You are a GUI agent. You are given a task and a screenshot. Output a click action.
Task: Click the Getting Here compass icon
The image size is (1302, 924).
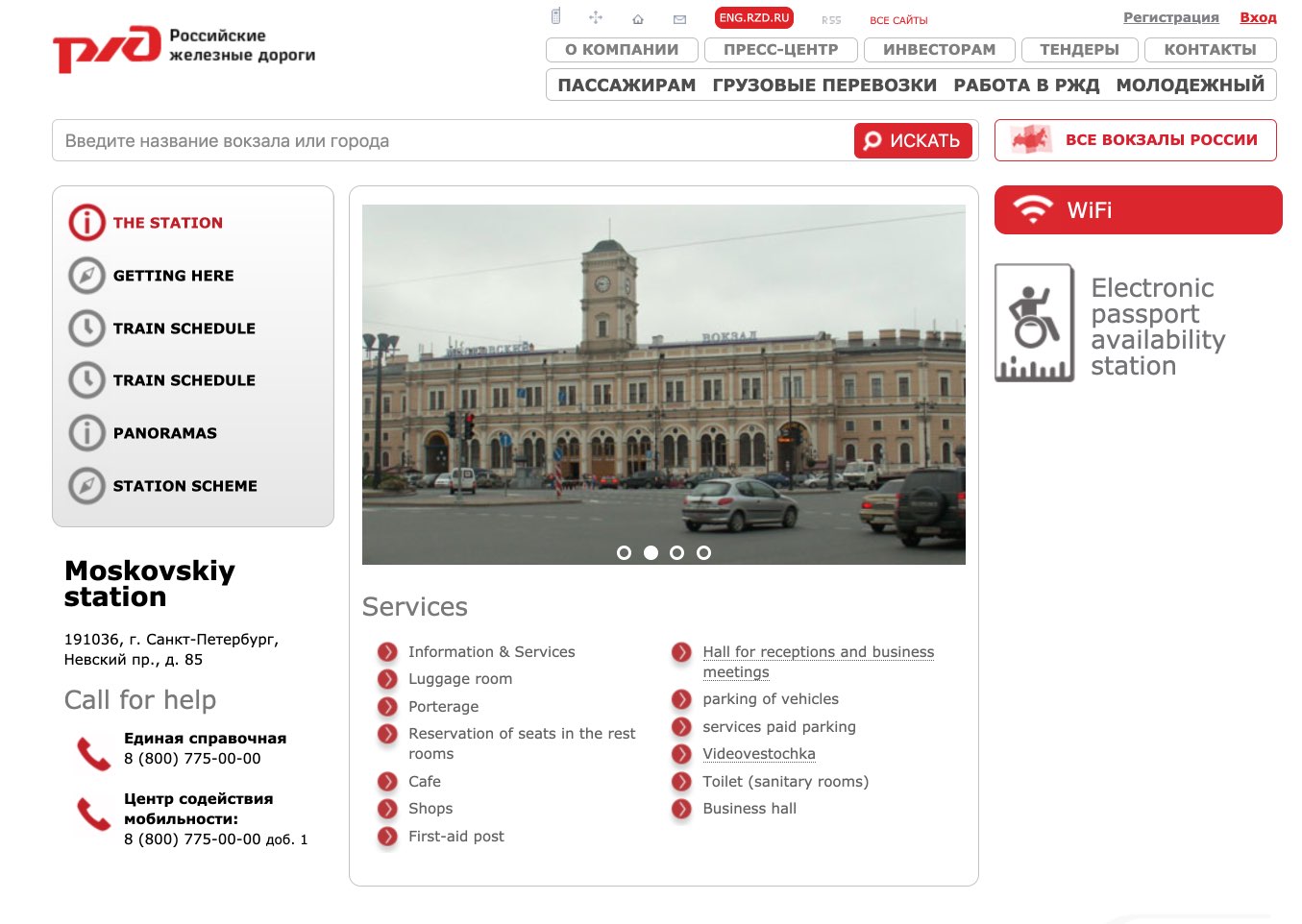86,276
